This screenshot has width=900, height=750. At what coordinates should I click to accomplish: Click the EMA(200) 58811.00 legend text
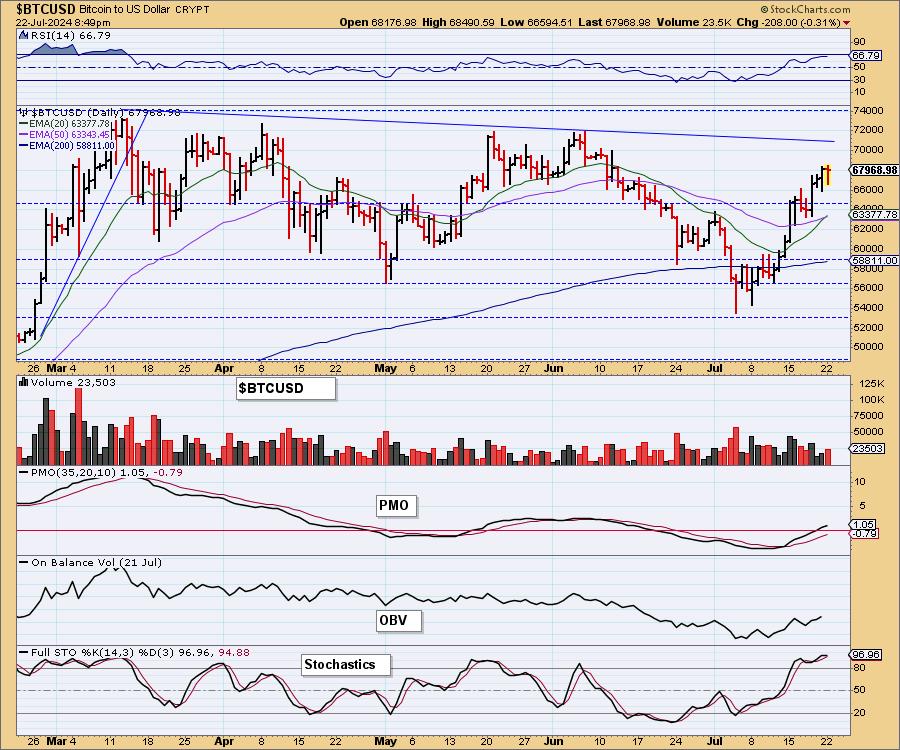pos(72,146)
